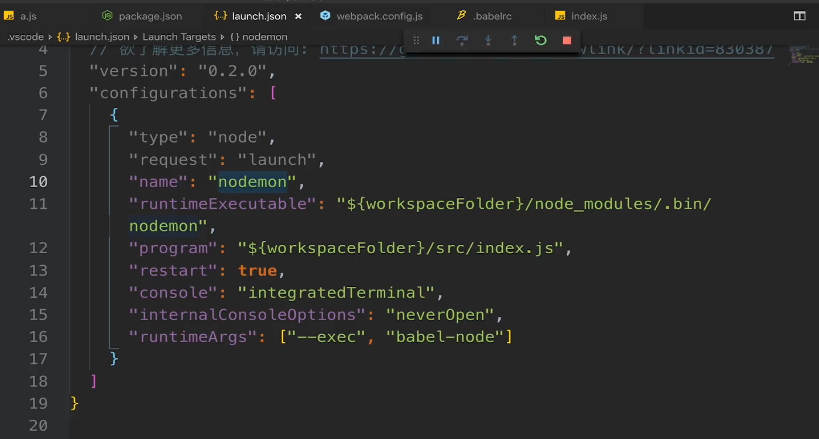Viewport: 819px width, 439px height.
Task: Open the index.js tab
Action: click(x=589, y=16)
